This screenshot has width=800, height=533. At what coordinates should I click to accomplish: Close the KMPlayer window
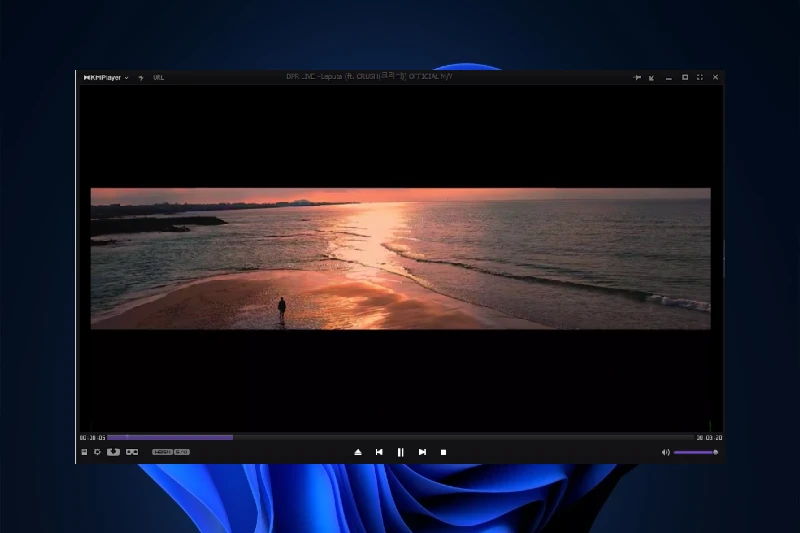click(x=715, y=78)
